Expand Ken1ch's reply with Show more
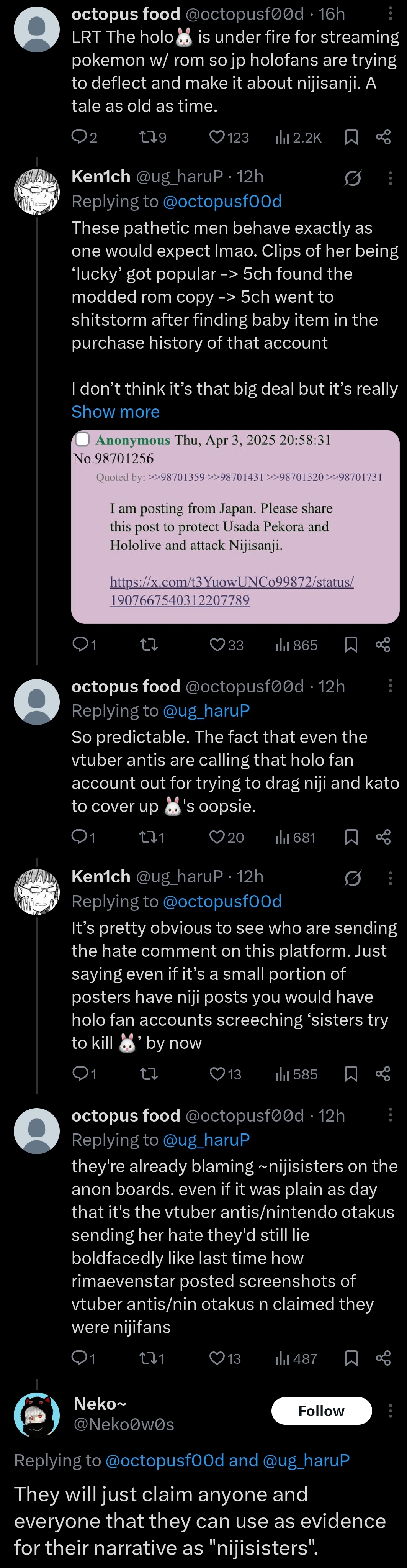 click(116, 412)
